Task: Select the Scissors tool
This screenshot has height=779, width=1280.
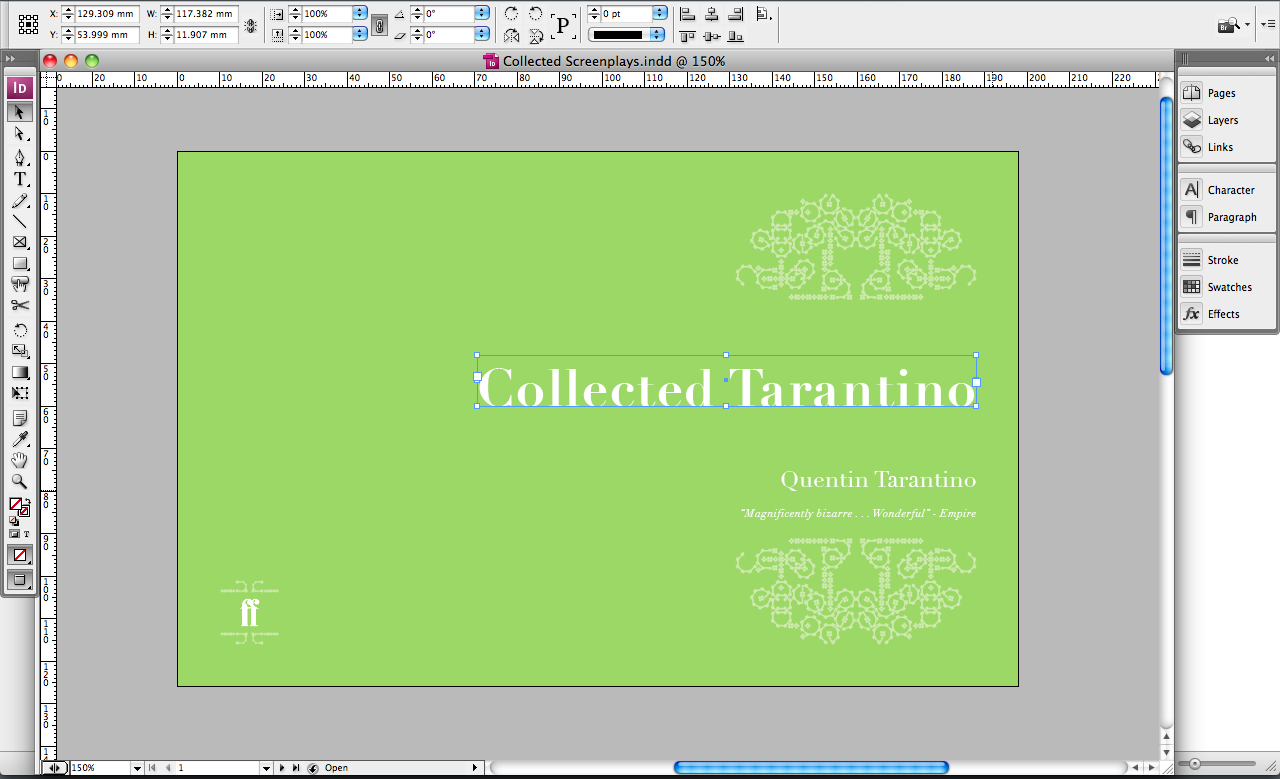Action: click(x=20, y=305)
